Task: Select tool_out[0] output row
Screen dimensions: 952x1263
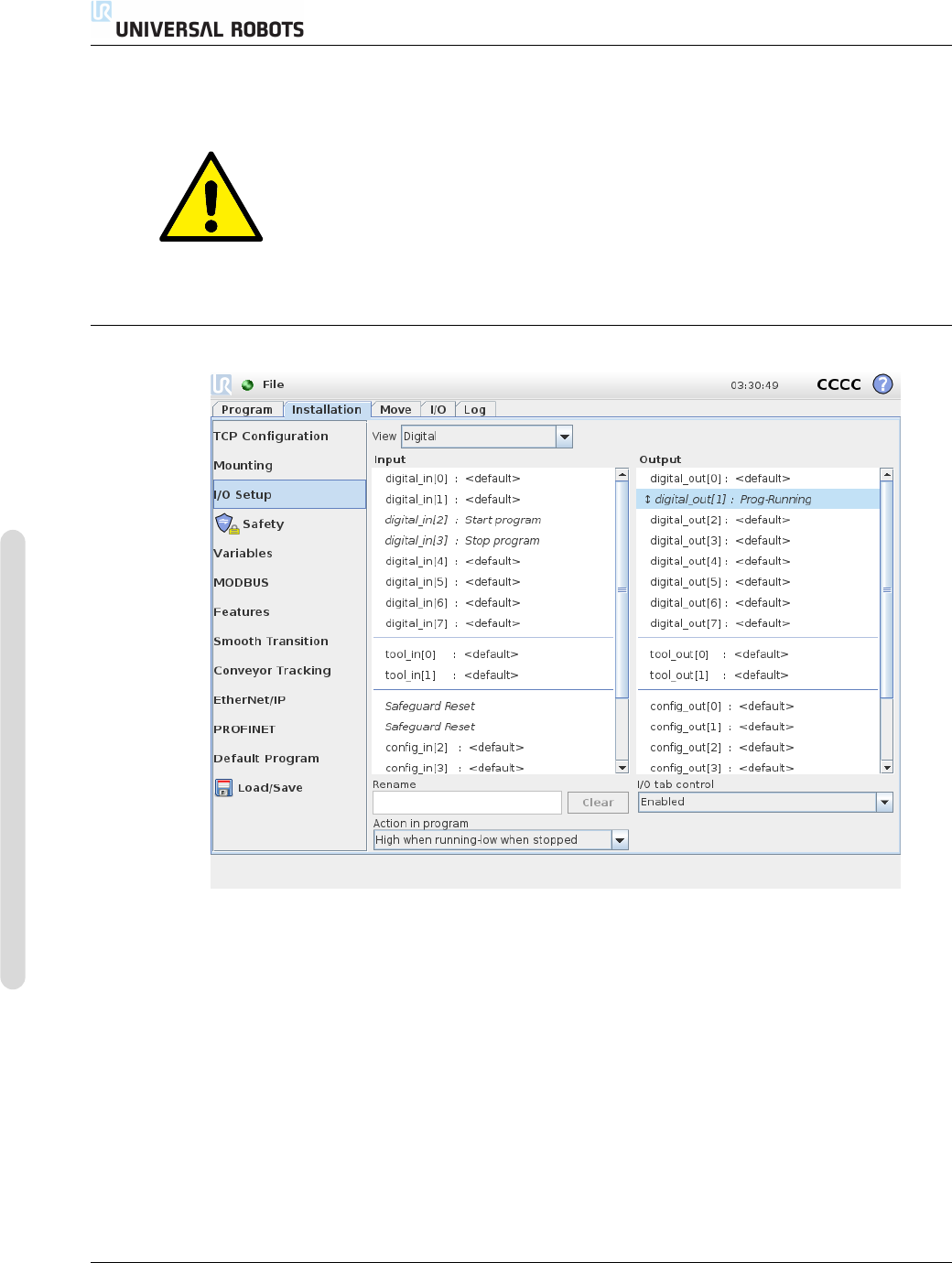Action: tap(758, 654)
